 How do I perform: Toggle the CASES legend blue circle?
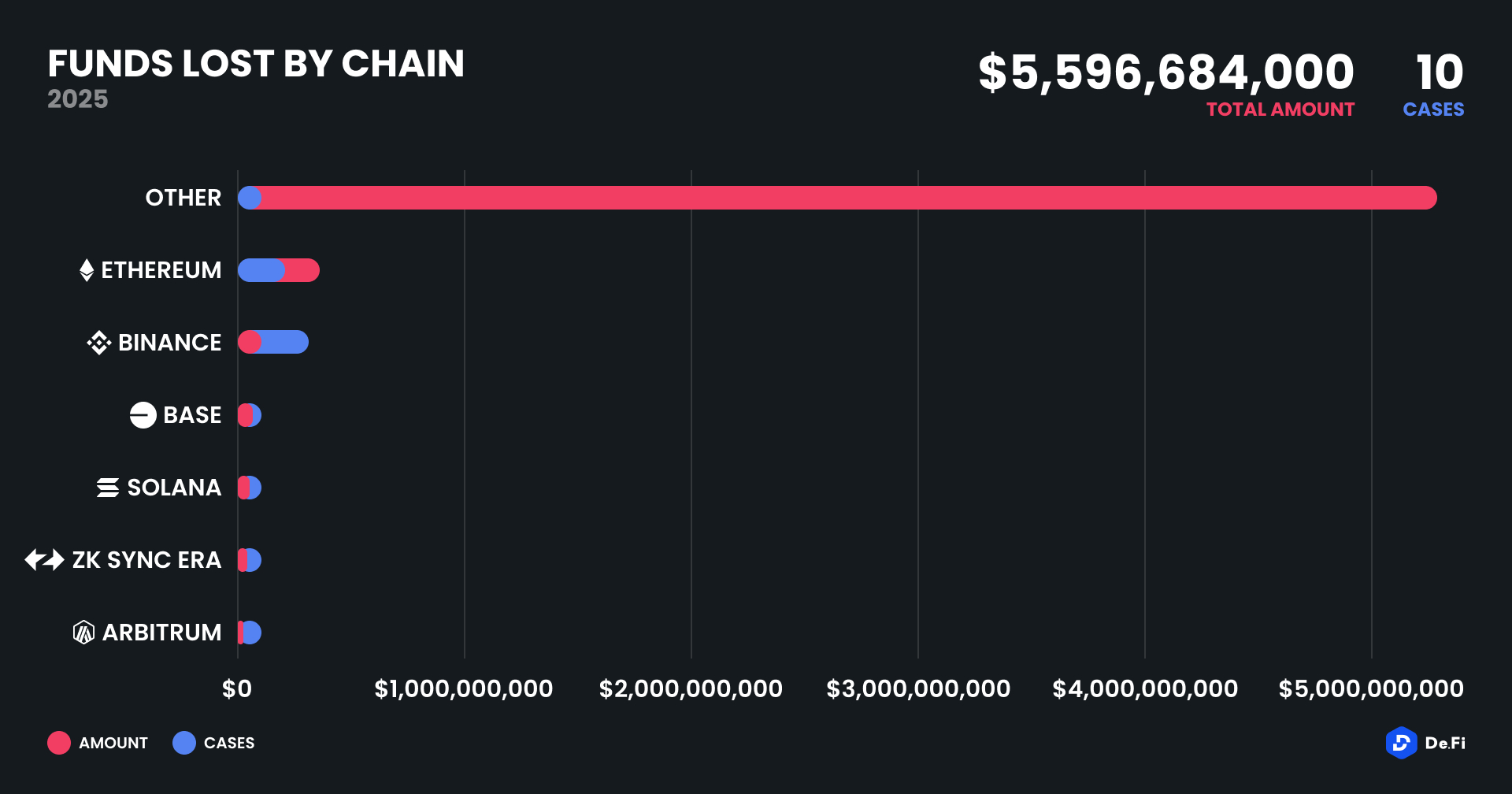184,743
